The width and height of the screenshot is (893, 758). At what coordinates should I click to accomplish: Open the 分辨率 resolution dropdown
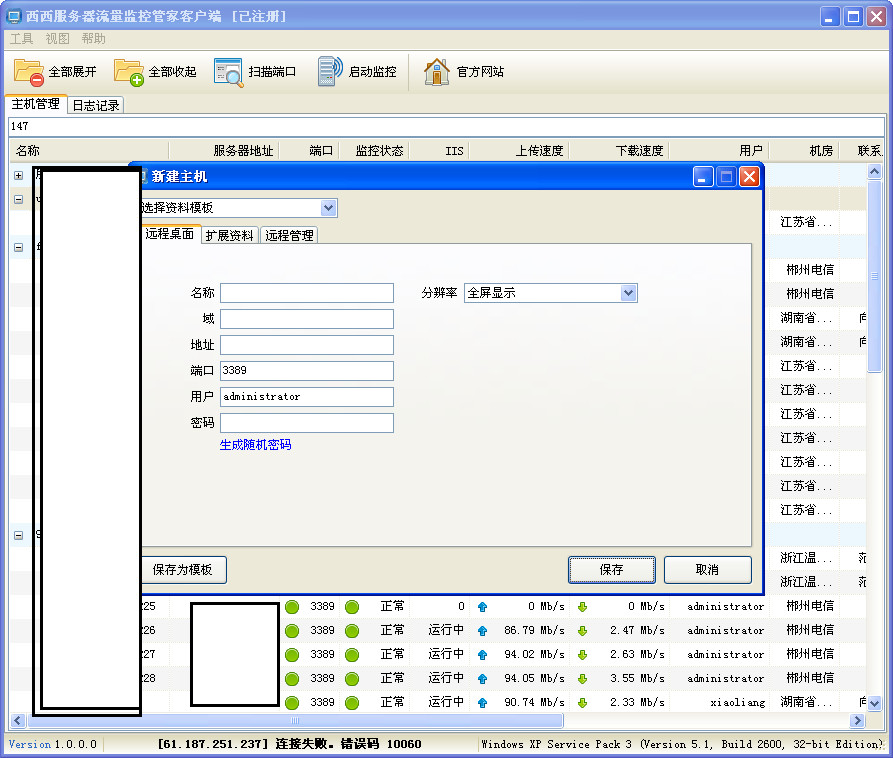[x=628, y=293]
